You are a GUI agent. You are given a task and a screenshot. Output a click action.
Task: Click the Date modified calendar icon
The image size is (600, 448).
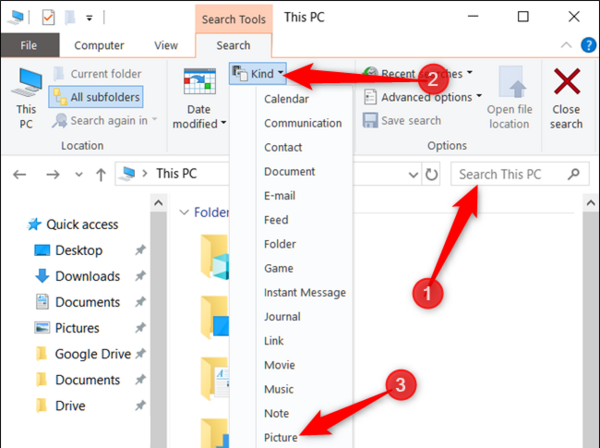click(199, 81)
